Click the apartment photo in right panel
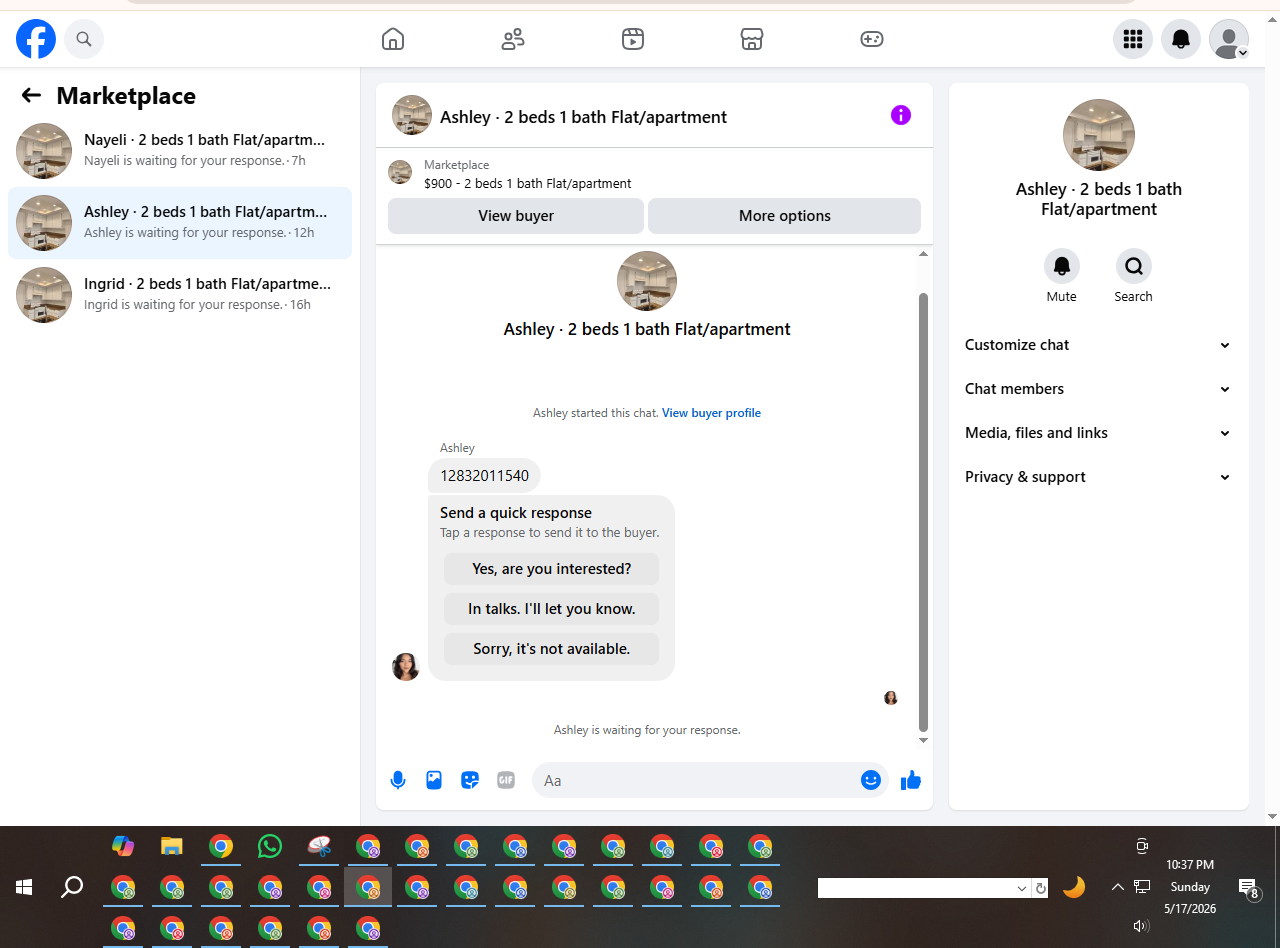Viewport: 1280px width, 948px height. pyautogui.click(x=1099, y=135)
